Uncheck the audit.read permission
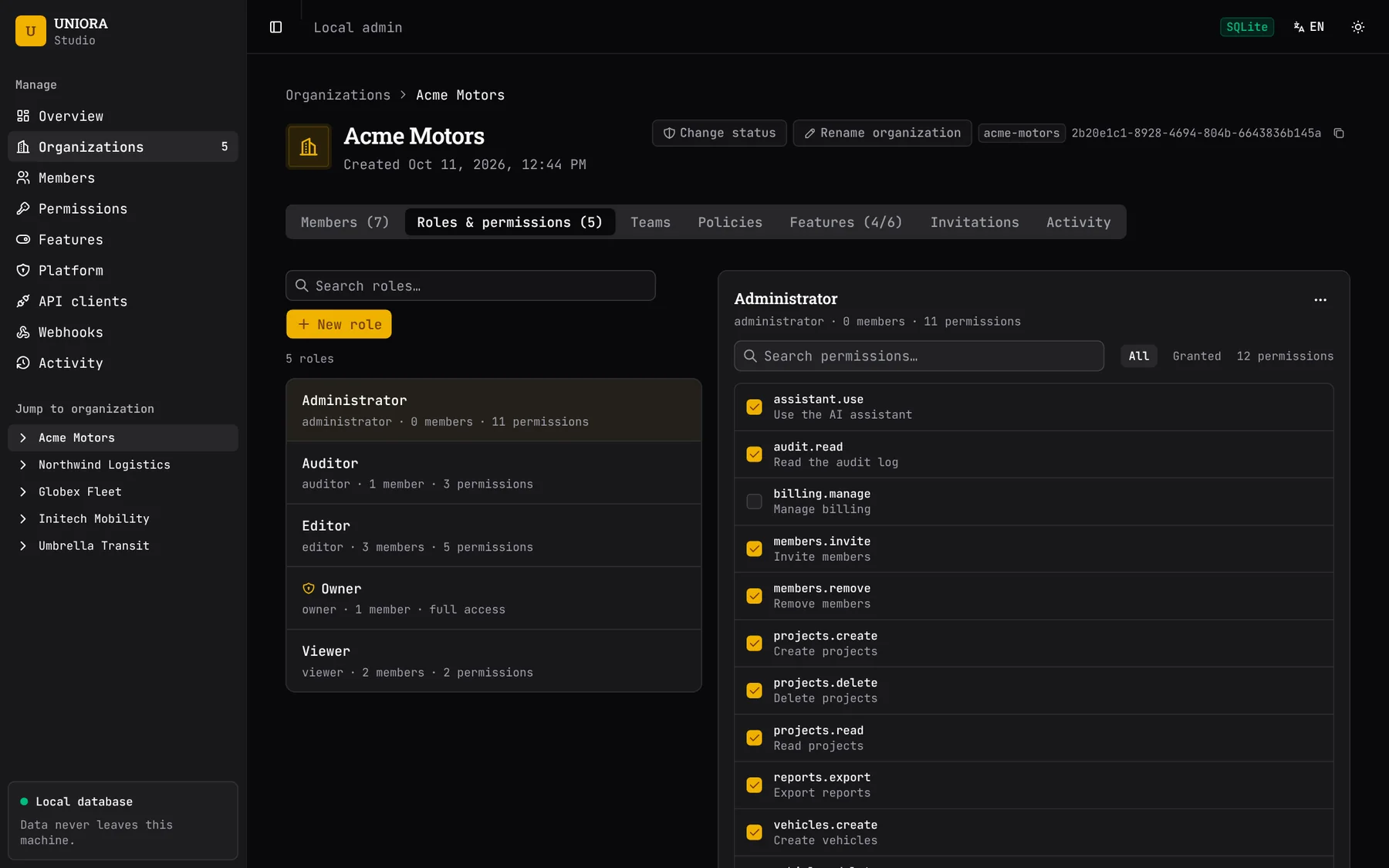This screenshot has height=868, width=1389. [754, 454]
